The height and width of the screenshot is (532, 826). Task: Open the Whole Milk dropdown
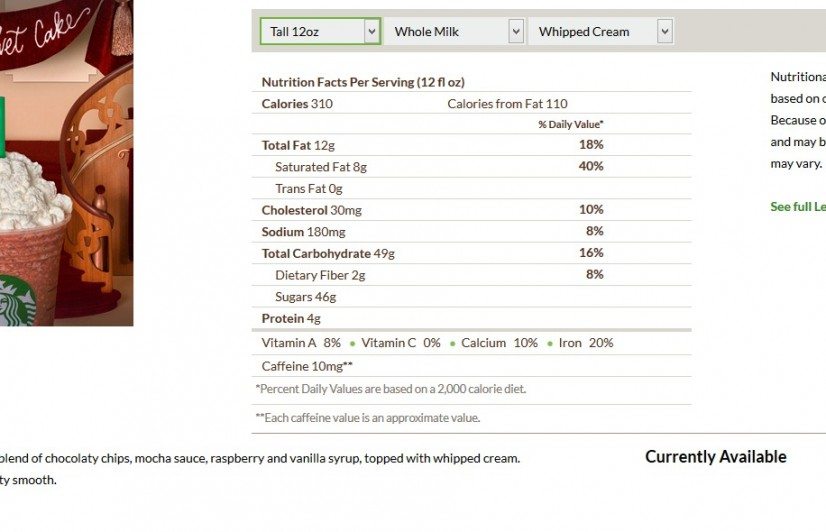(455, 32)
